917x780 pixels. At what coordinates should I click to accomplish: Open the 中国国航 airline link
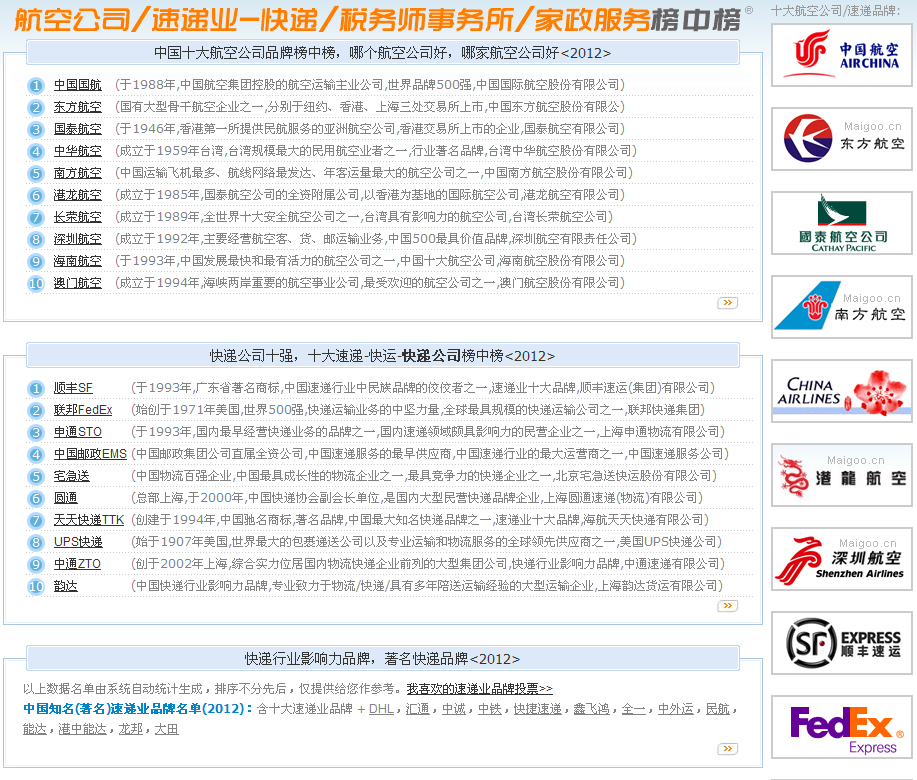77,85
